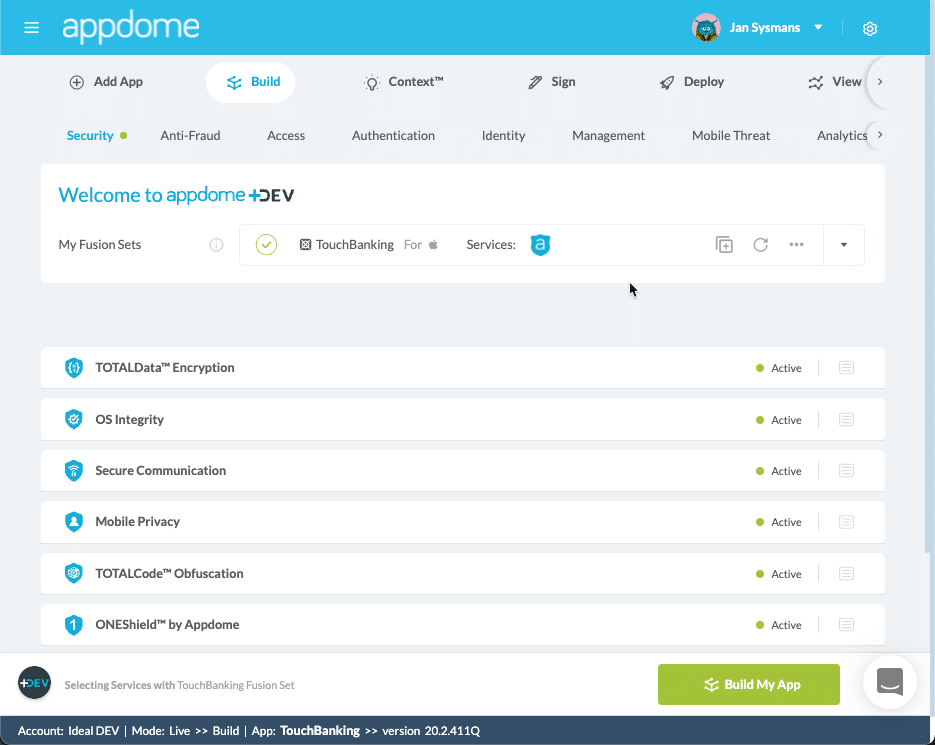
Task: Switch to the Anti-Fraud tab
Action: (190, 135)
